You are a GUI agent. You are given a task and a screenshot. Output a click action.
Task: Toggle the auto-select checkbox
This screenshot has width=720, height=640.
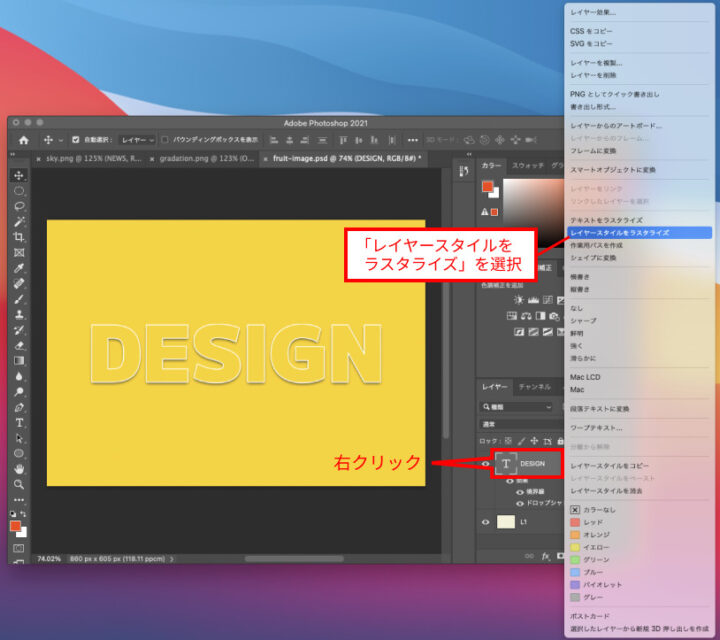[x=76, y=140]
